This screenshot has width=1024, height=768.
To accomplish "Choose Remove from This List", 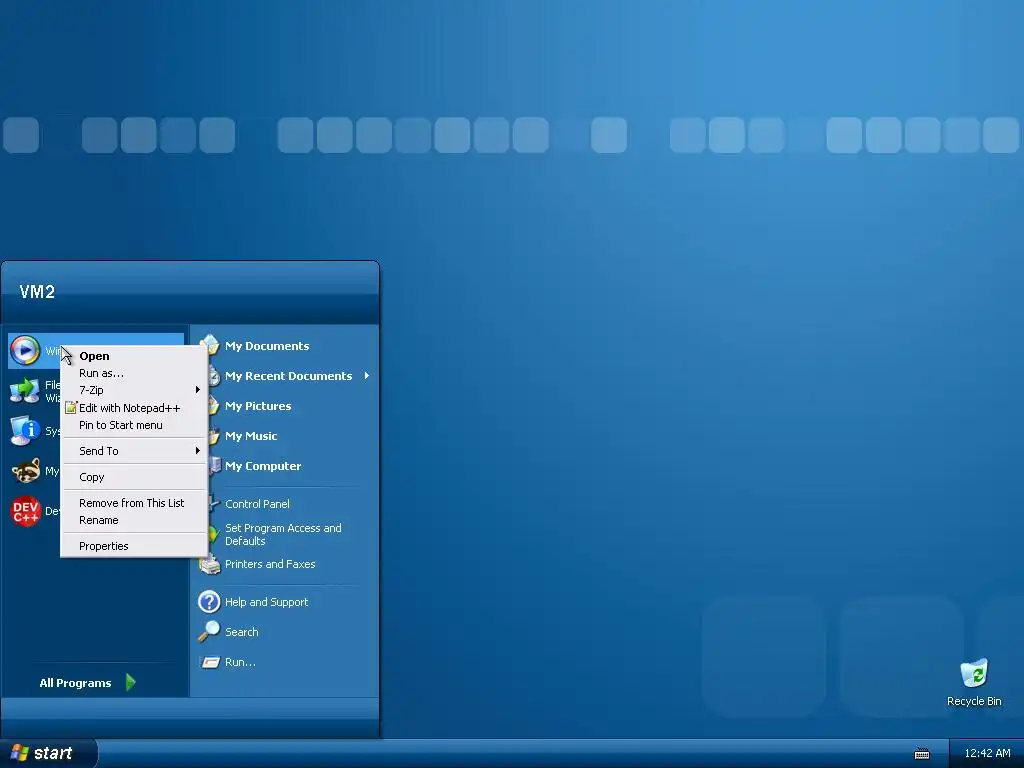I will point(134,503).
